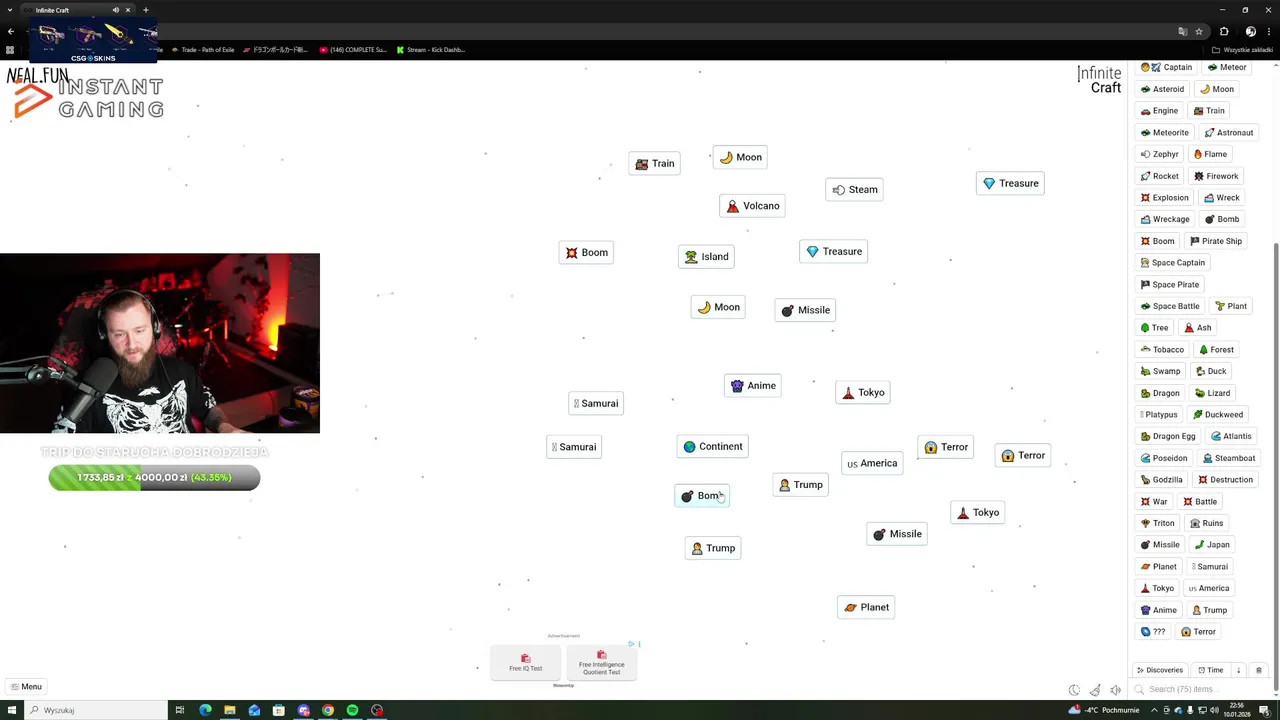1280x720 pixels.
Task: Open the Windows notification center icon
Action: pyautogui.click(x=1264, y=710)
